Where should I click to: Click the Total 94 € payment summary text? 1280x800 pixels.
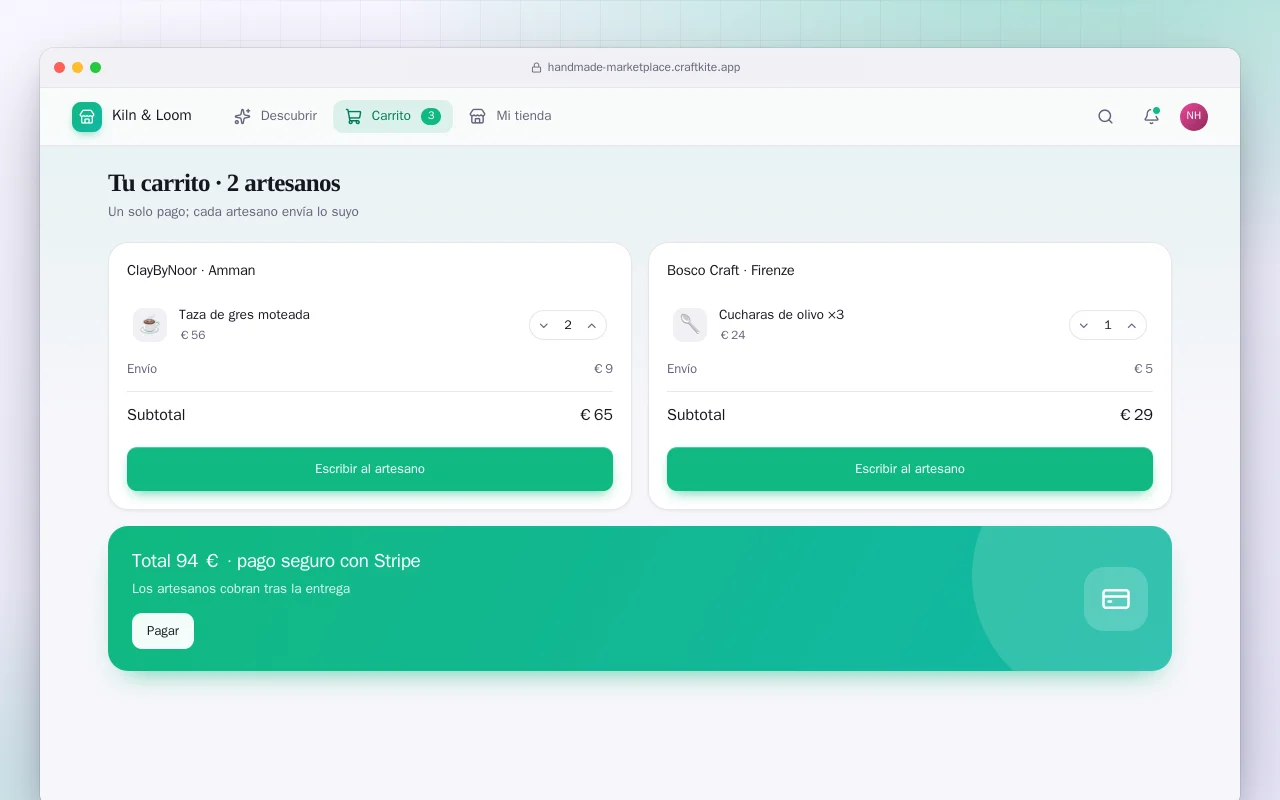coord(276,561)
